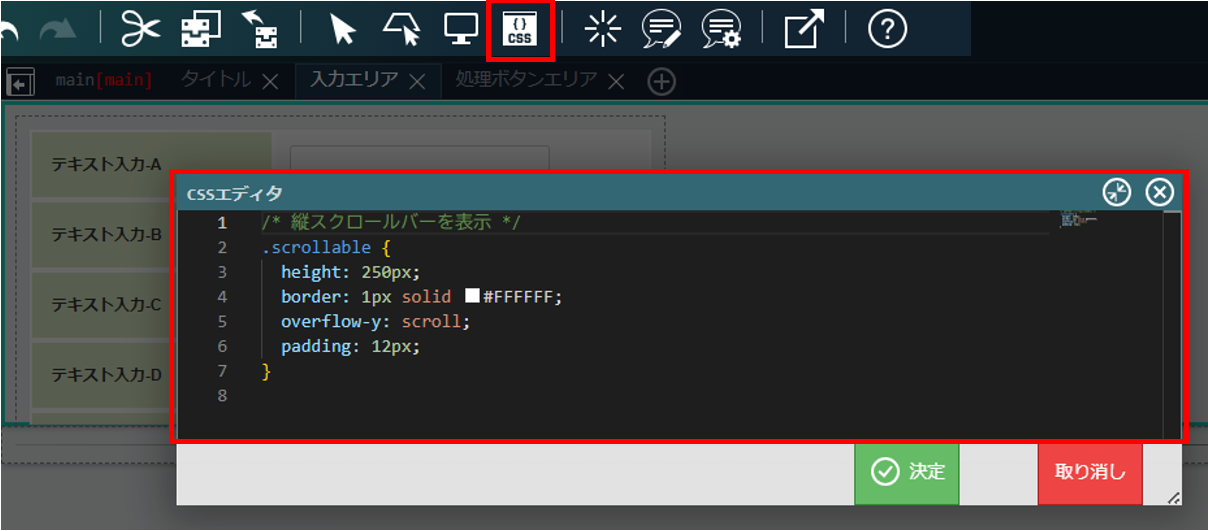Click the scissors cut icon

click(x=141, y=30)
